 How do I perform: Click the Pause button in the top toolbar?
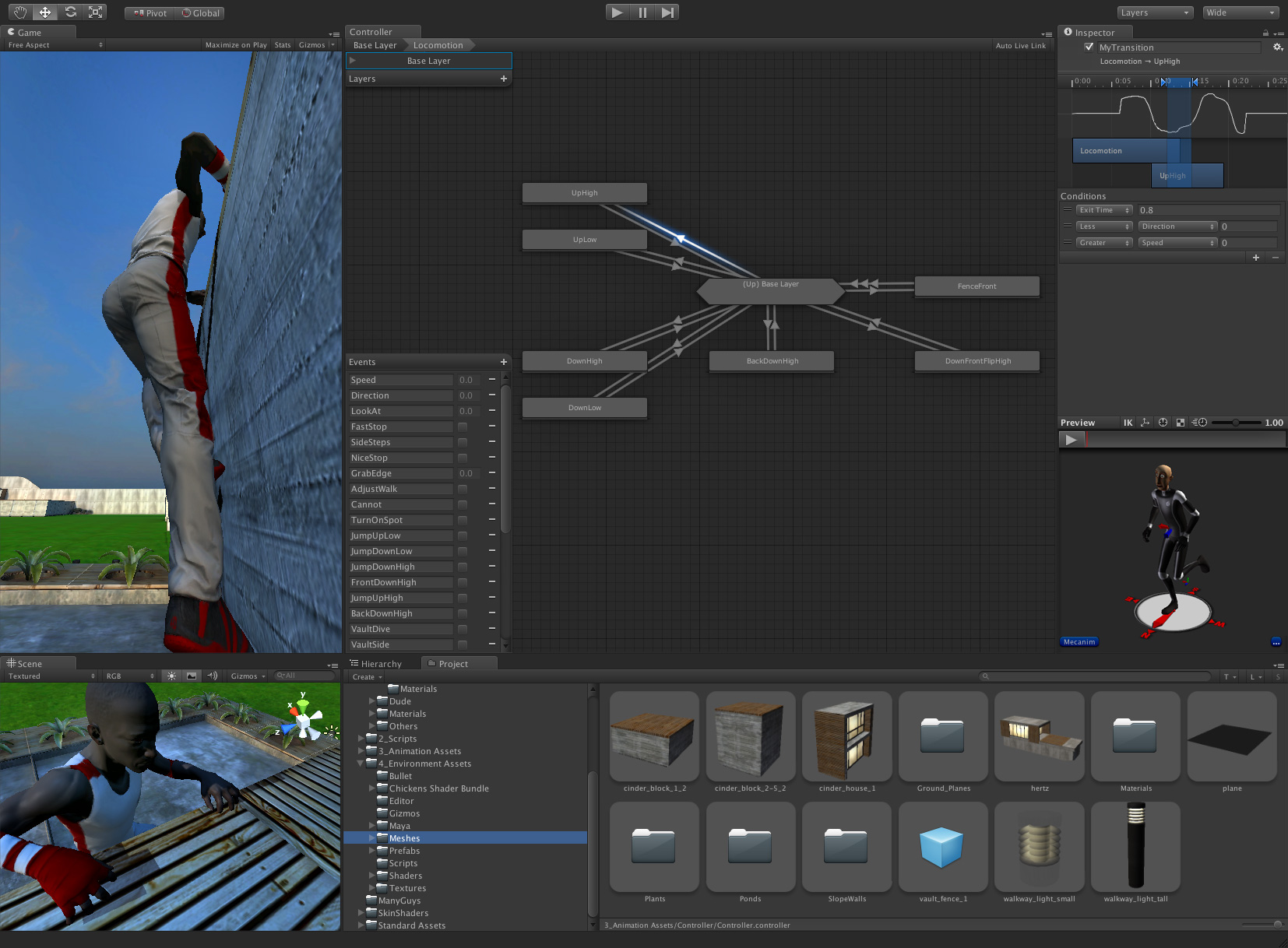coord(642,12)
